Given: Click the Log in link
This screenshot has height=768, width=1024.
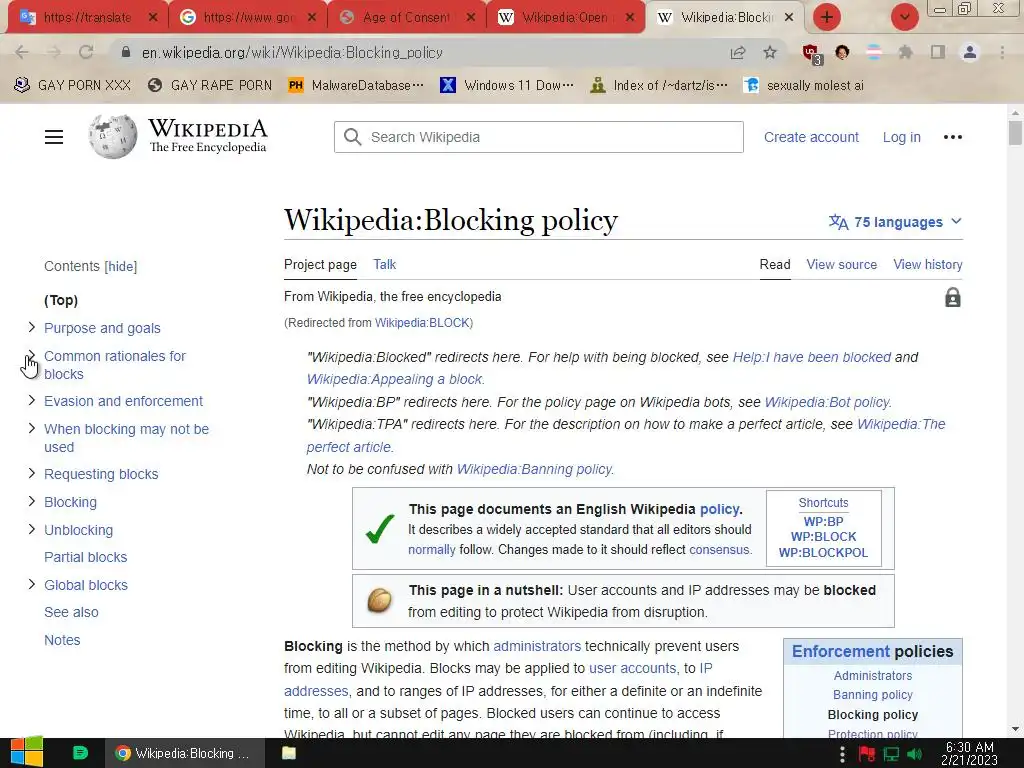Looking at the screenshot, I should point(902,137).
